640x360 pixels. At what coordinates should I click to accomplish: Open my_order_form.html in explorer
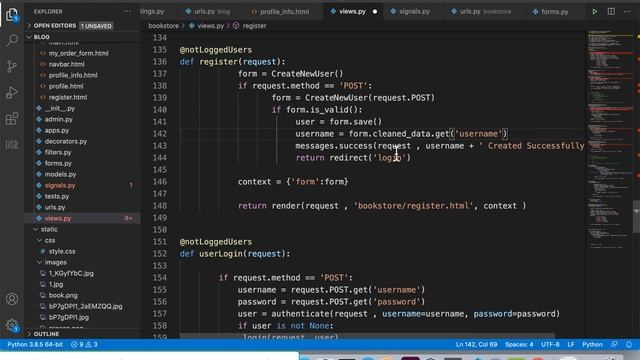(78, 53)
